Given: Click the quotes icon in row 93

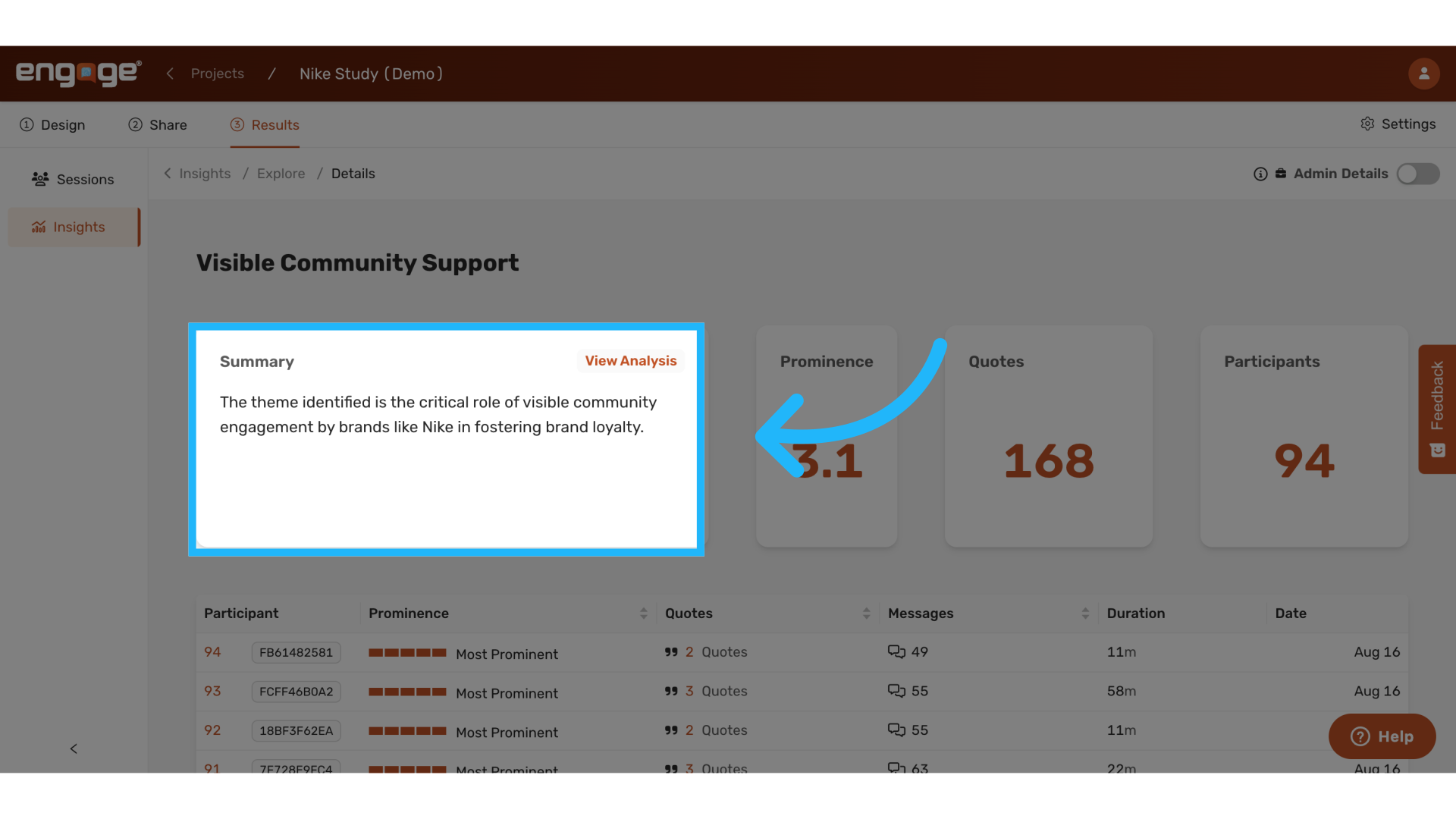Looking at the screenshot, I should tap(671, 692).
